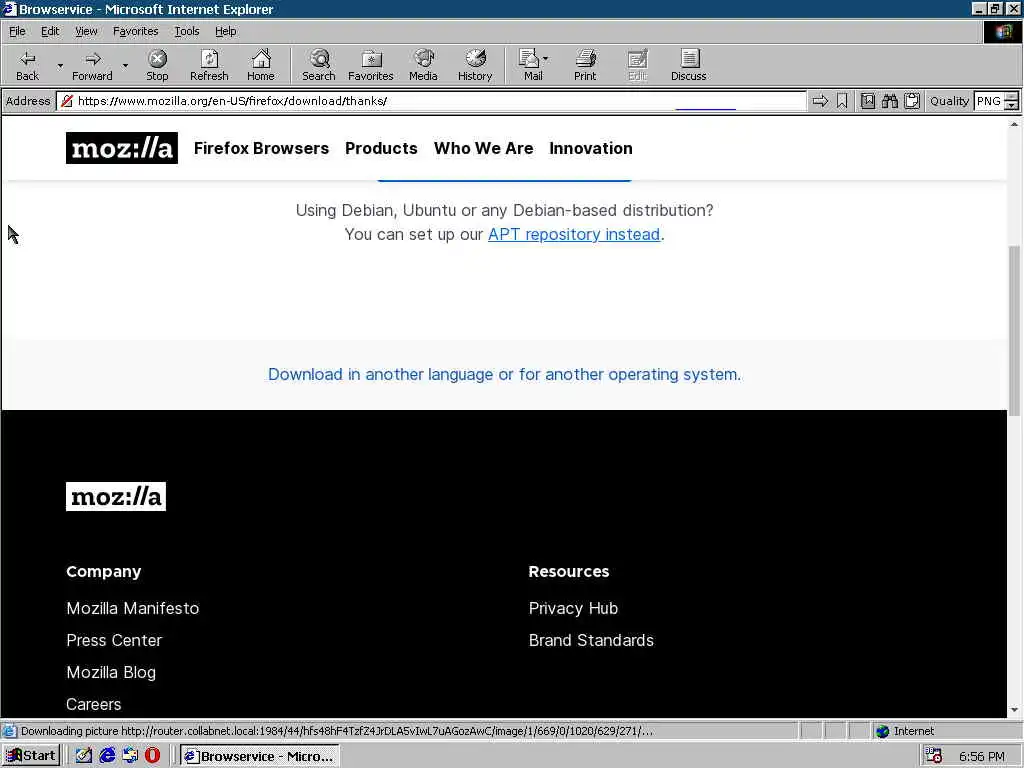Click the third quick launch icon
Screen dimensions: 1024x768
[x=130, y=756]
